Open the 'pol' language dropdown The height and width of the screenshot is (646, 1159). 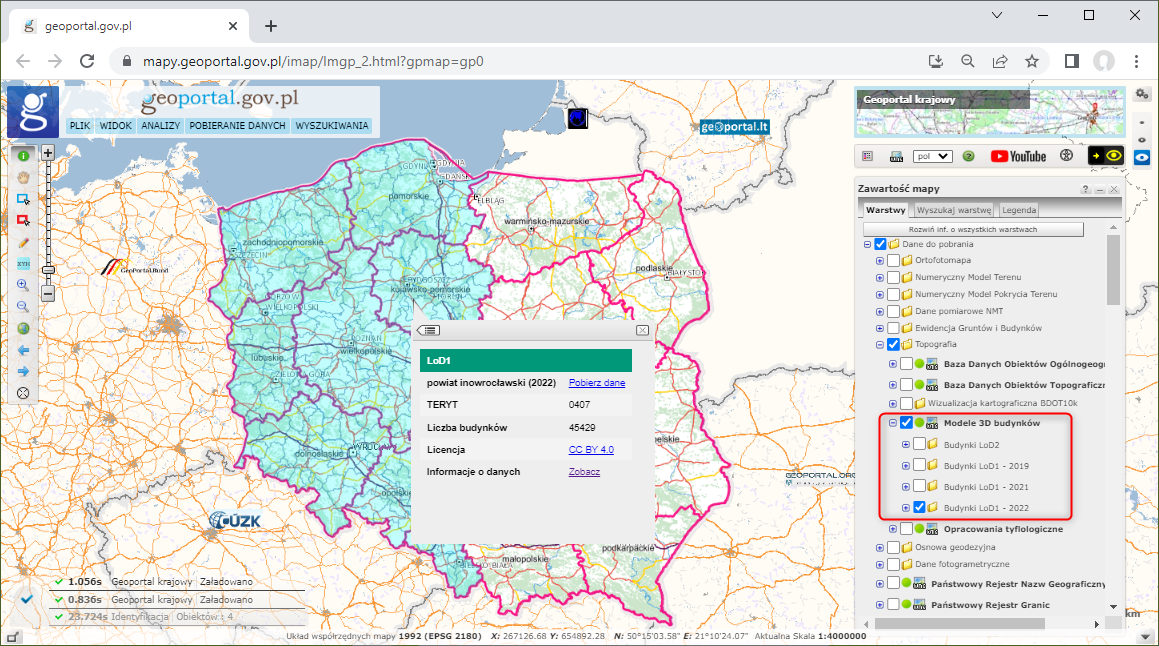coord(932,156)
